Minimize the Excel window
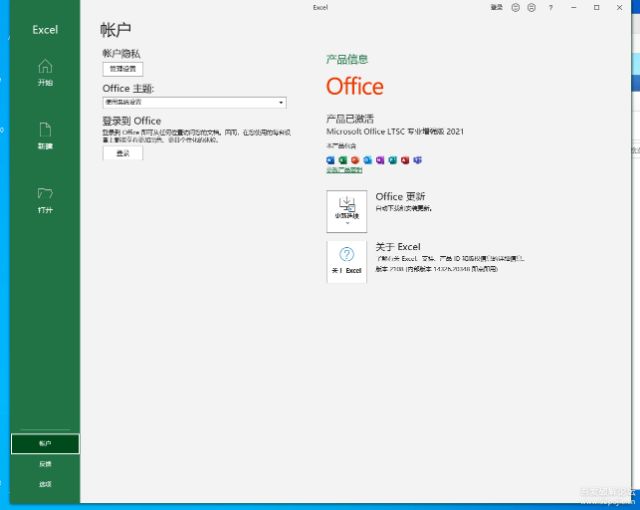Image resolution: width=640 pixels, height=510 pixels. click(x=573, y=7)
